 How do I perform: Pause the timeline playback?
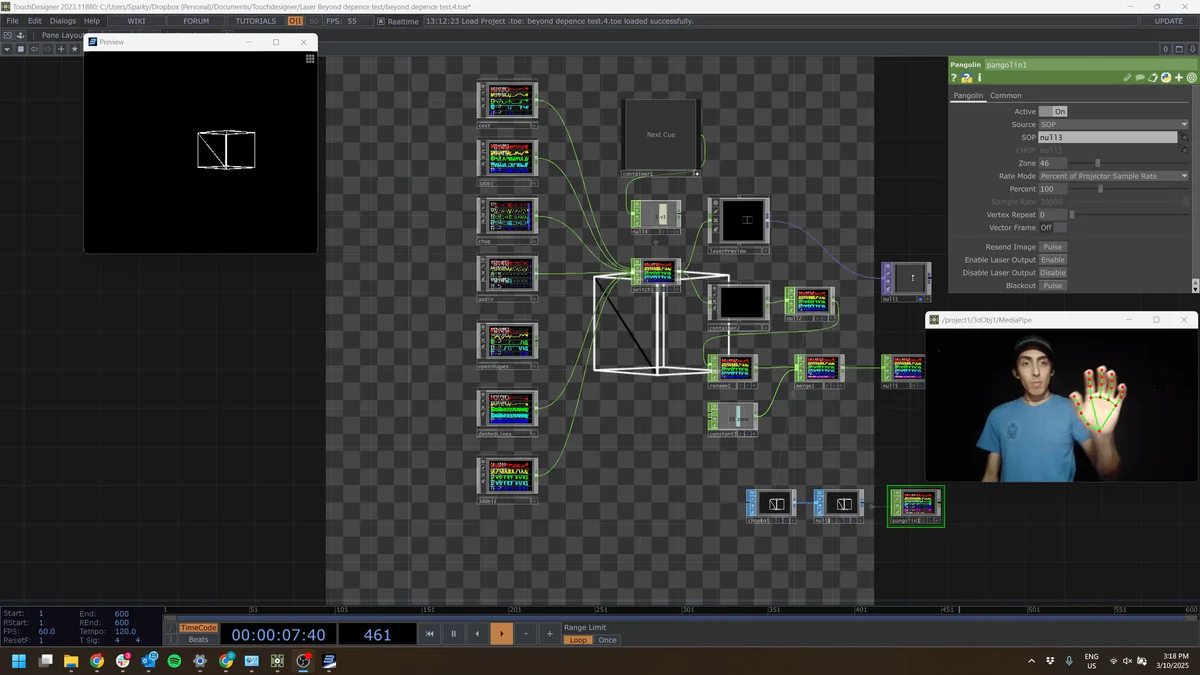point(453,634)
